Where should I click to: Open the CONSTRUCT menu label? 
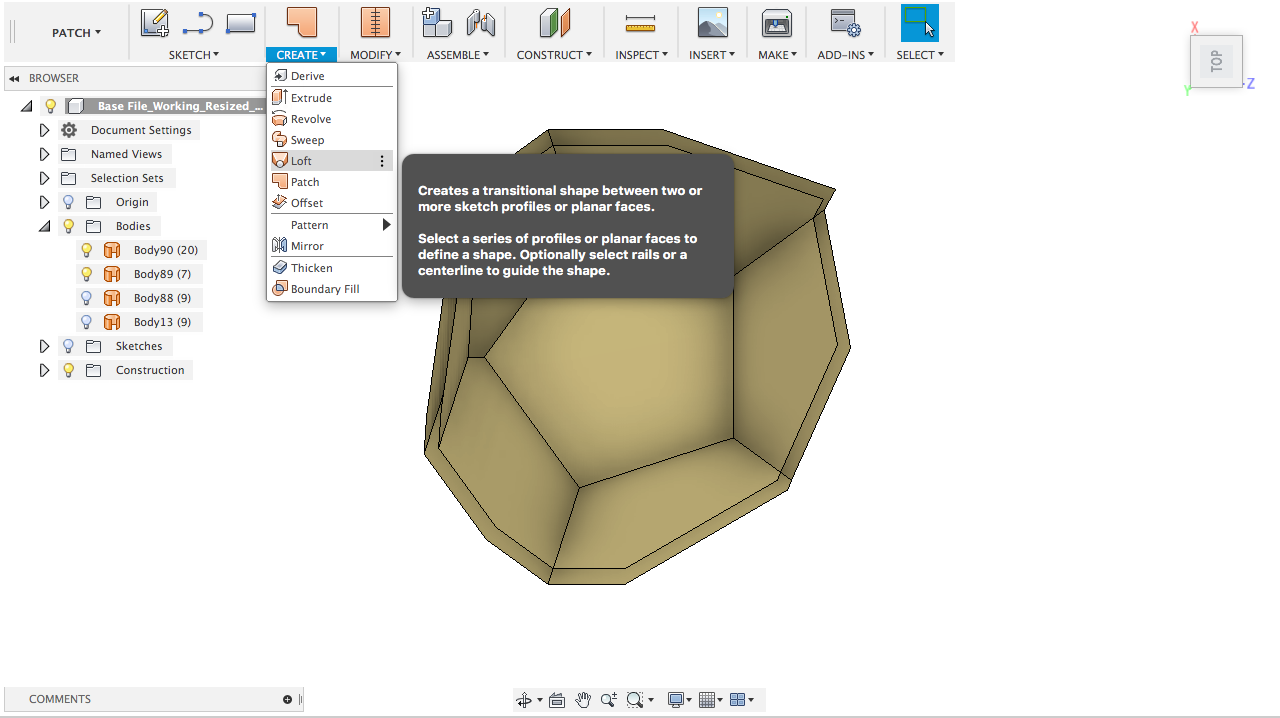point(554,55)
